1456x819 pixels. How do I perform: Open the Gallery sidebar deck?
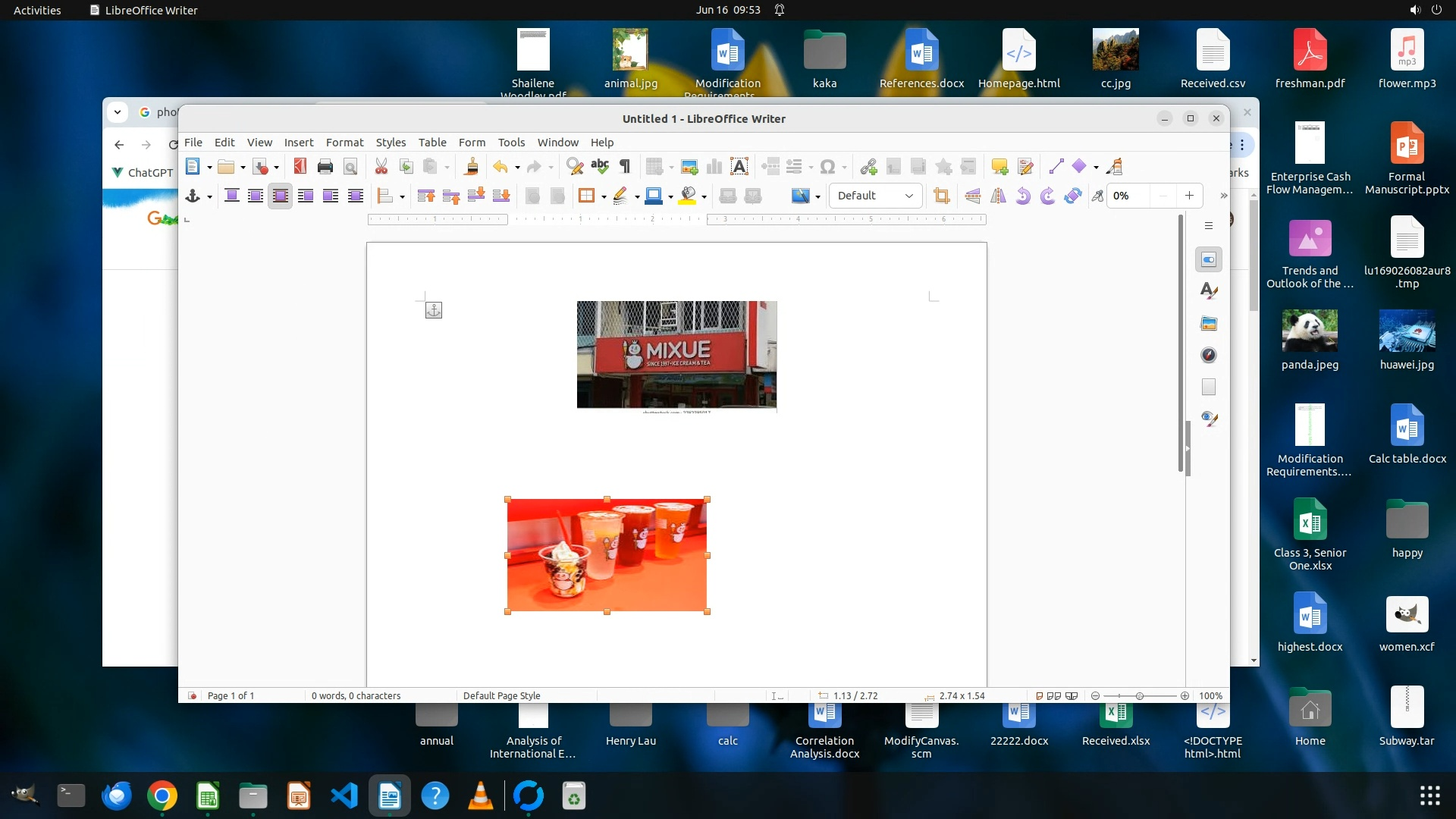pos(1209,324)
